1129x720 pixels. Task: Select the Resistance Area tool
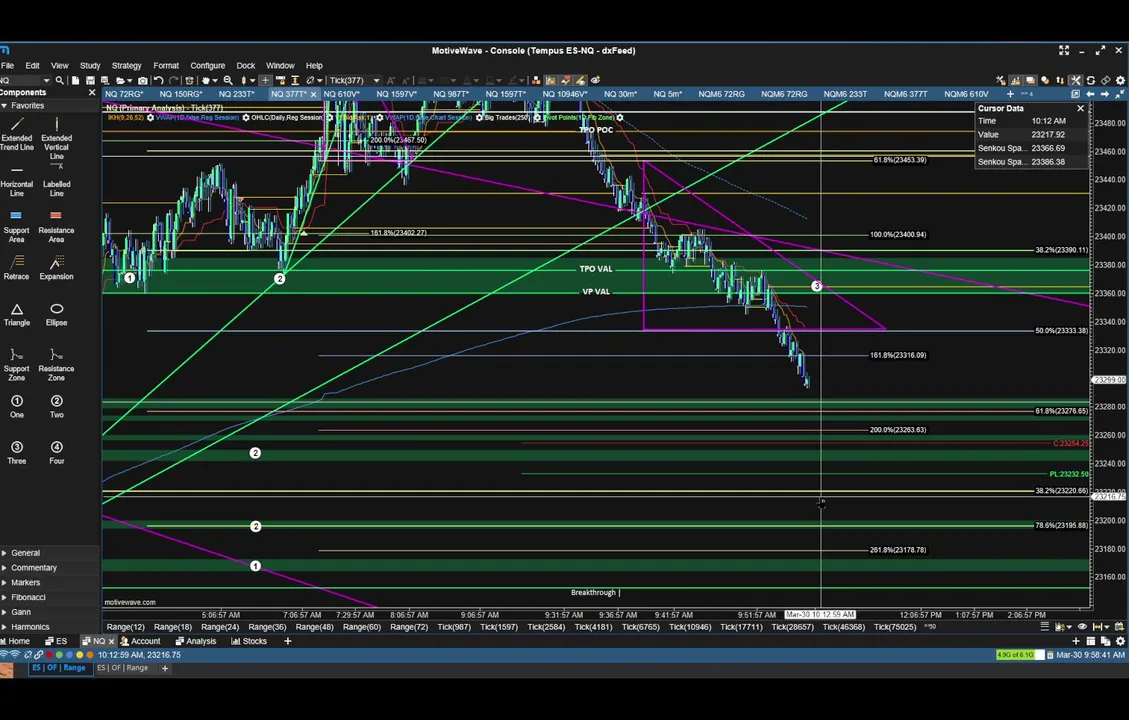[56, 225]
